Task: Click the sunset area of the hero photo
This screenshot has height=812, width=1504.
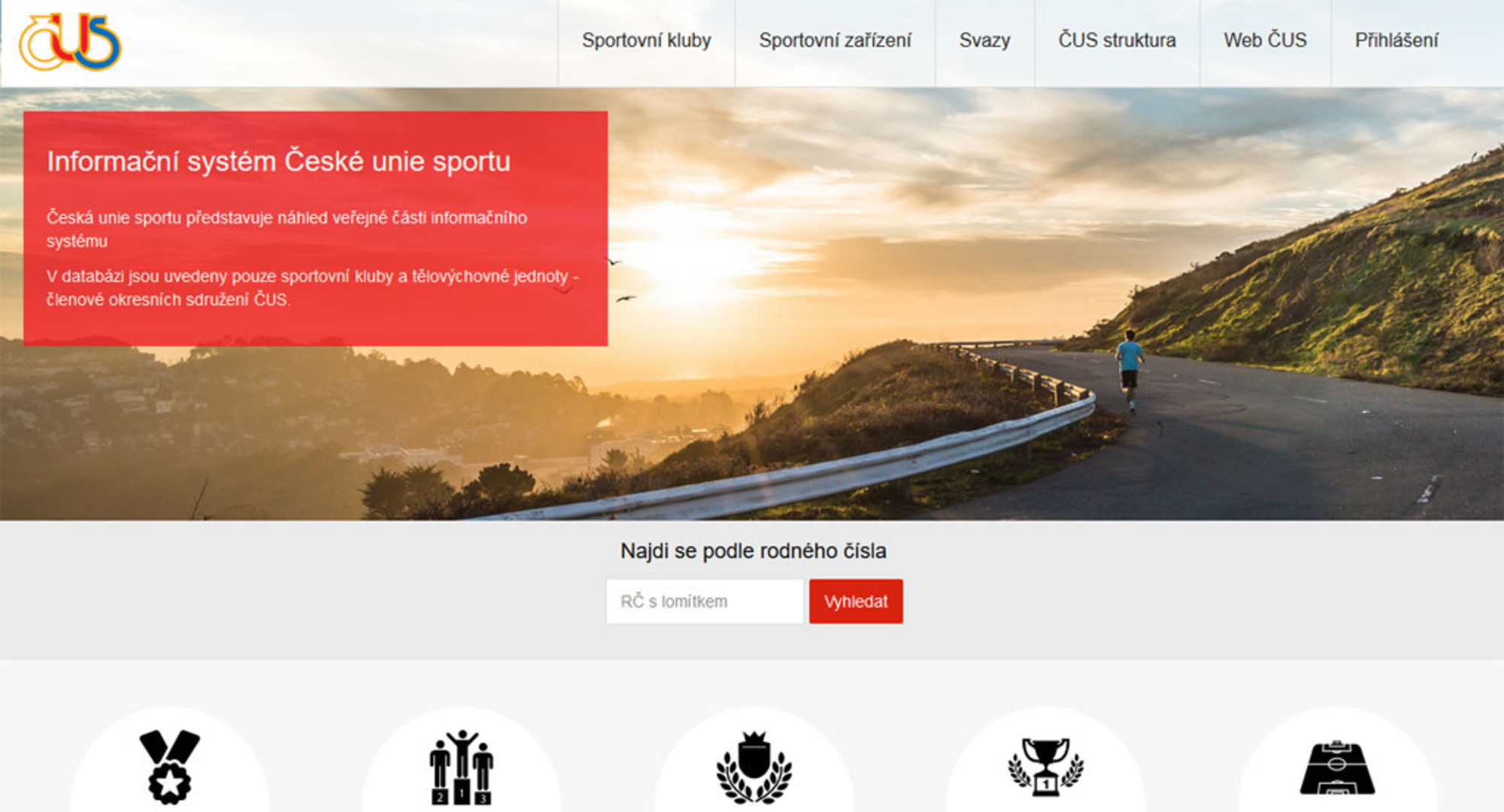Action: pos(699,256)
